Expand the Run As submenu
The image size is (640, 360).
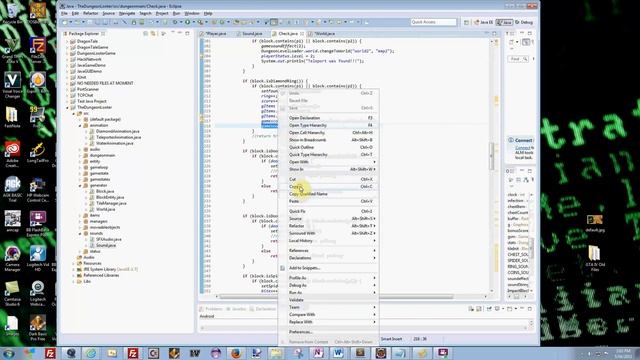coord(329,293)
